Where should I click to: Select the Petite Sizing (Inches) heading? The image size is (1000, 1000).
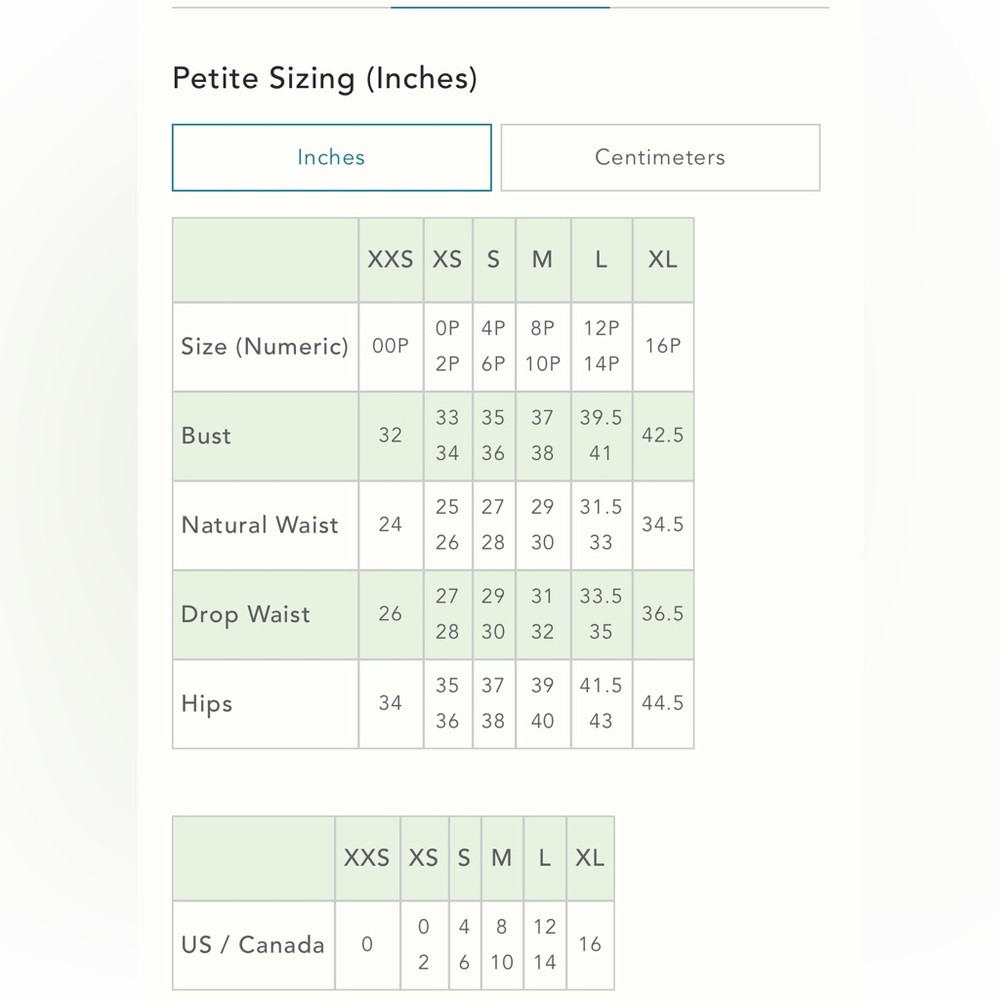325,78
